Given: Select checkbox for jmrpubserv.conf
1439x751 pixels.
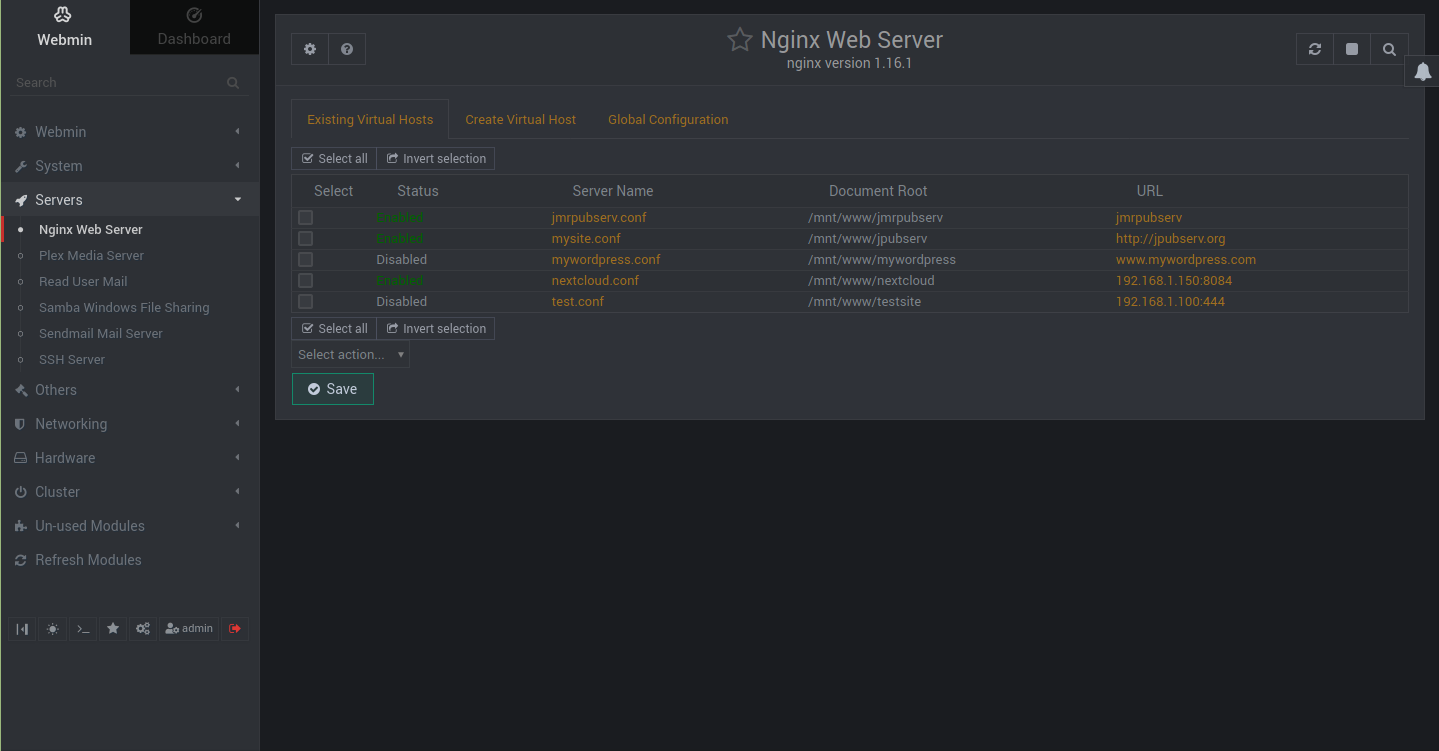Looking at the screenshot, I should [x=305, y=217].
